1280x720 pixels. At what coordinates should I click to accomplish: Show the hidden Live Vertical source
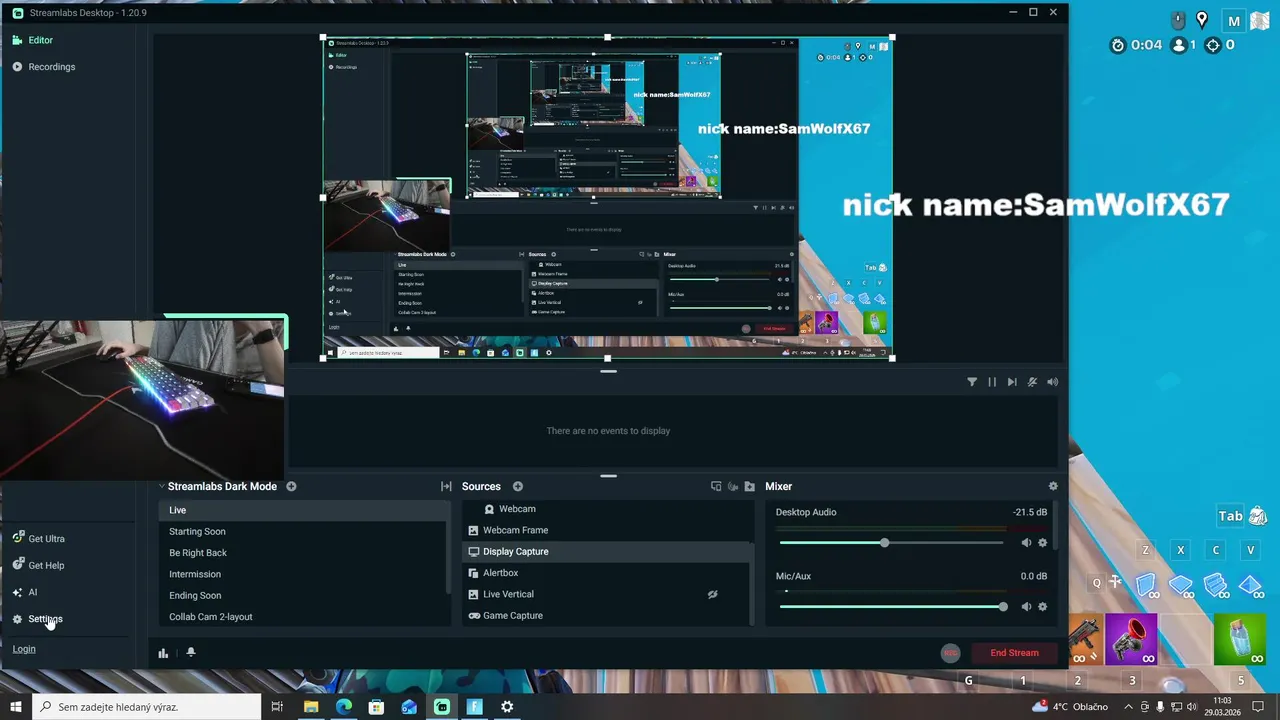click(713, 594)
